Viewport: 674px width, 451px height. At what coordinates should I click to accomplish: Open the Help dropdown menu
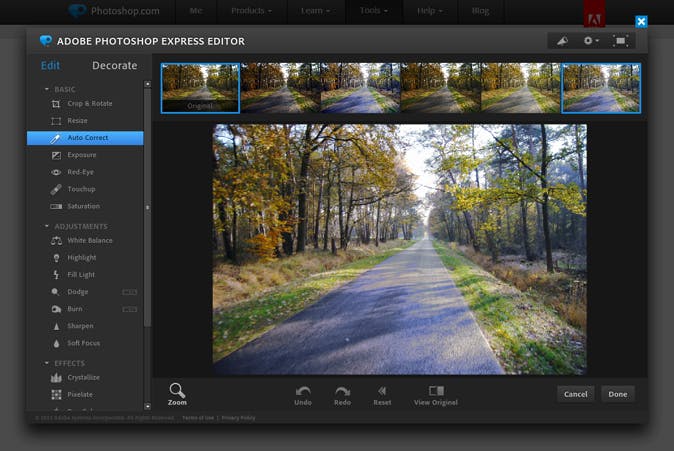click(x=430, y=11)
